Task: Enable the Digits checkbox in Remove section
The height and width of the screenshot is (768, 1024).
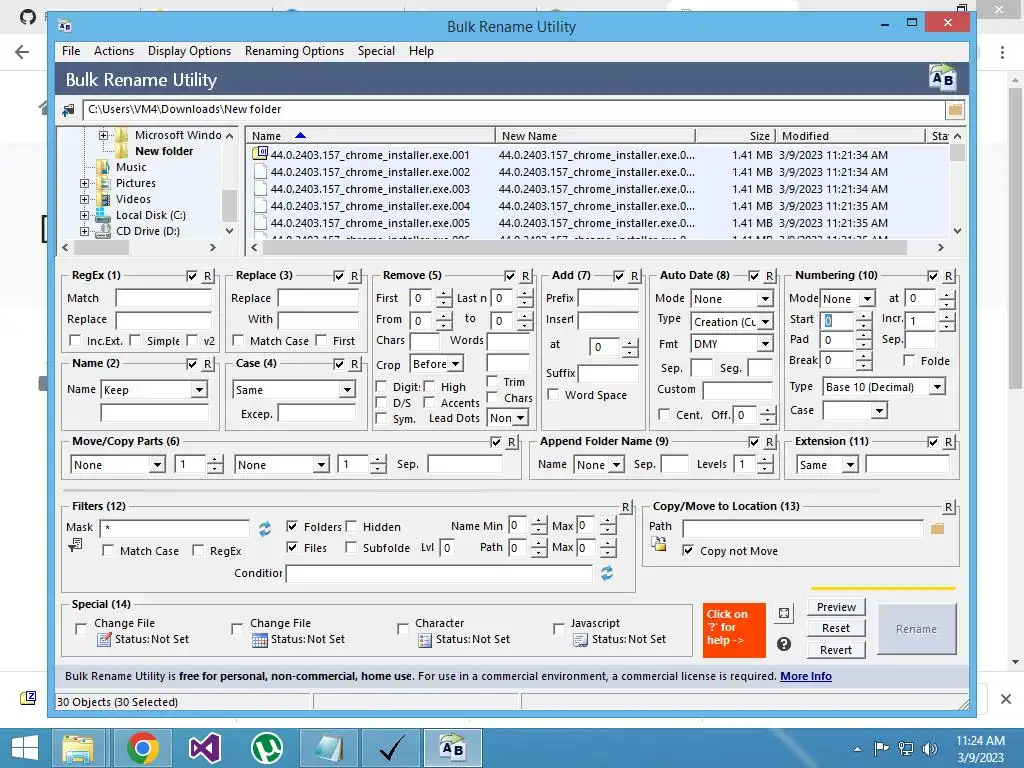Action: [x=381, y=387]
